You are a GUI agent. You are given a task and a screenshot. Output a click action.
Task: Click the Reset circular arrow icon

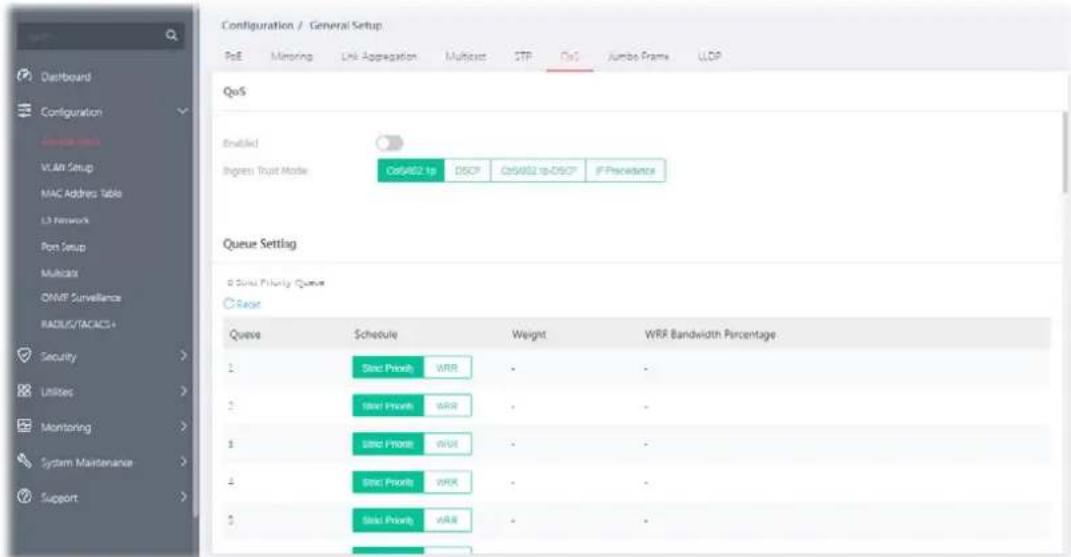pos(229,304)
